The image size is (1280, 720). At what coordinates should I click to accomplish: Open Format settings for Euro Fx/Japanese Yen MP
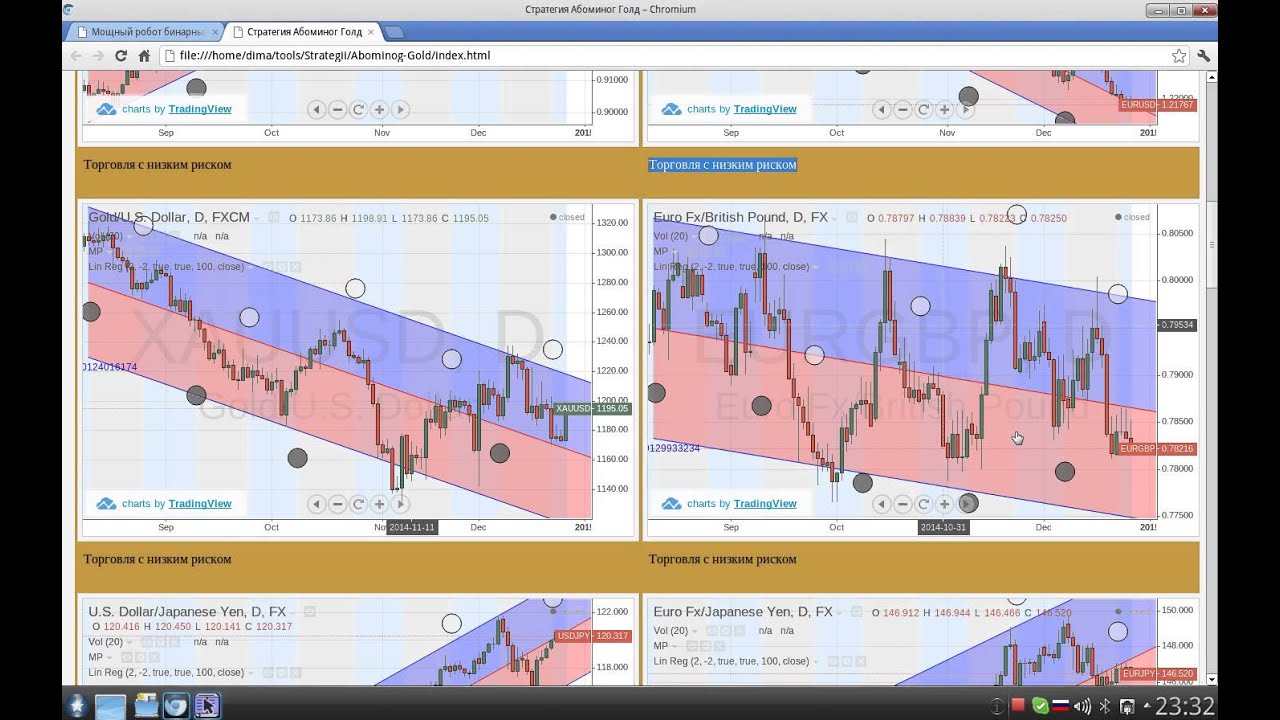[706, 646]
